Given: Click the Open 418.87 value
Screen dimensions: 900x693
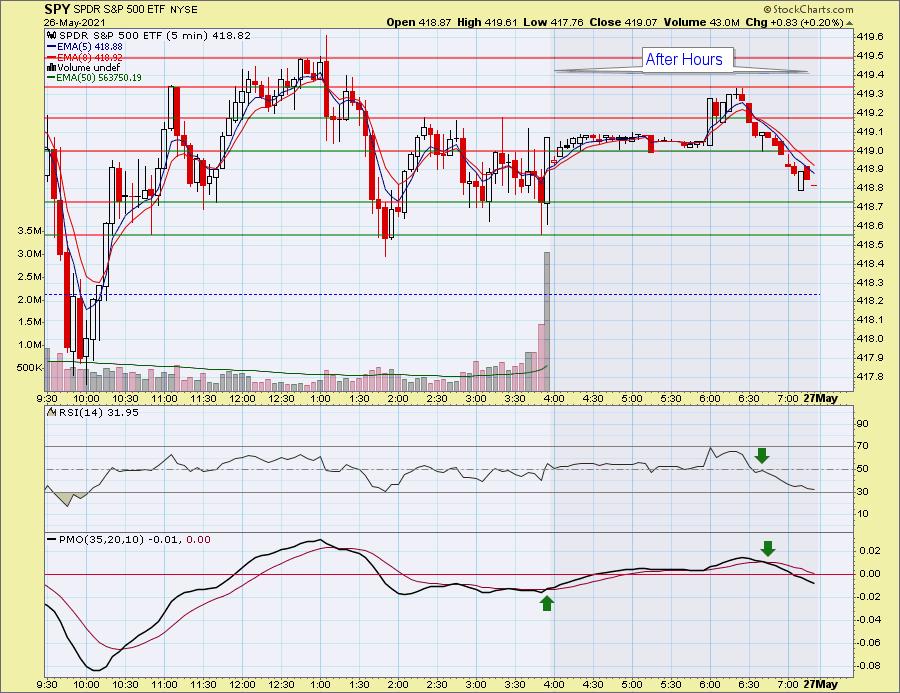Looking at the screenshot, I should [x=419, y=22].
